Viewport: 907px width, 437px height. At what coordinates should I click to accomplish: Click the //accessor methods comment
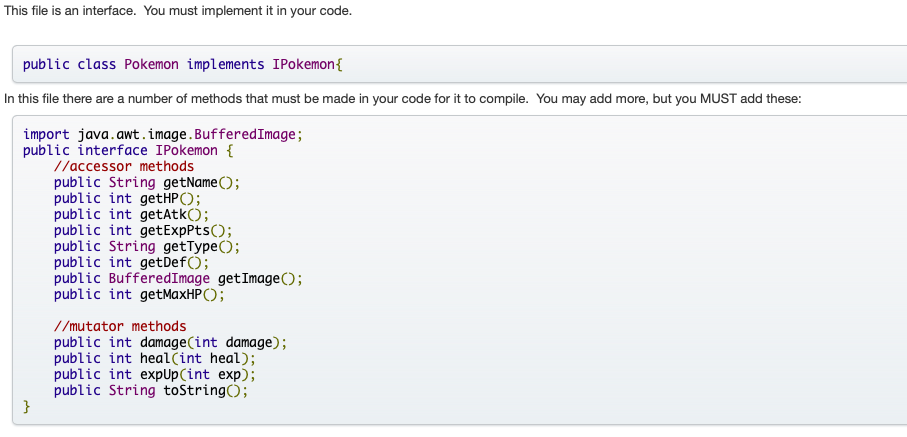[124, 166]
